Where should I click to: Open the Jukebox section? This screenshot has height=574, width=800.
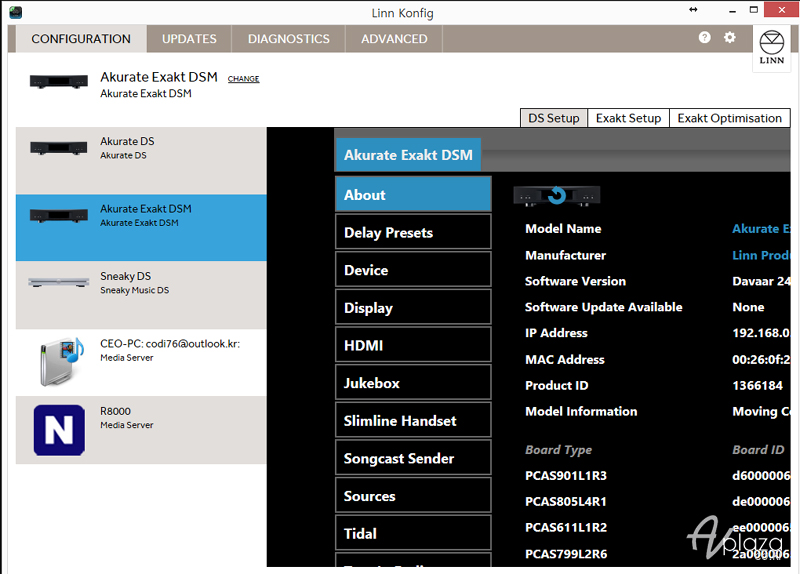(x=413, y=383)
